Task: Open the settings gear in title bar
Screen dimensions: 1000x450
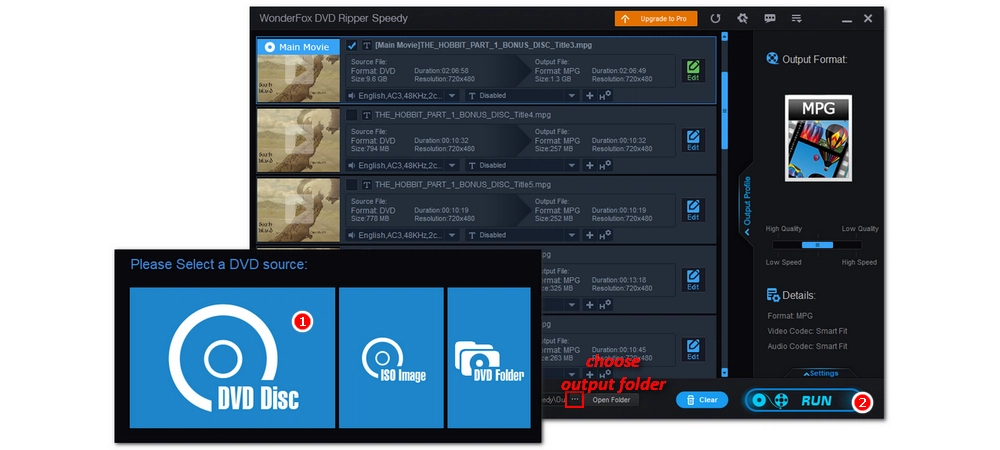Action: click(742, 18)
